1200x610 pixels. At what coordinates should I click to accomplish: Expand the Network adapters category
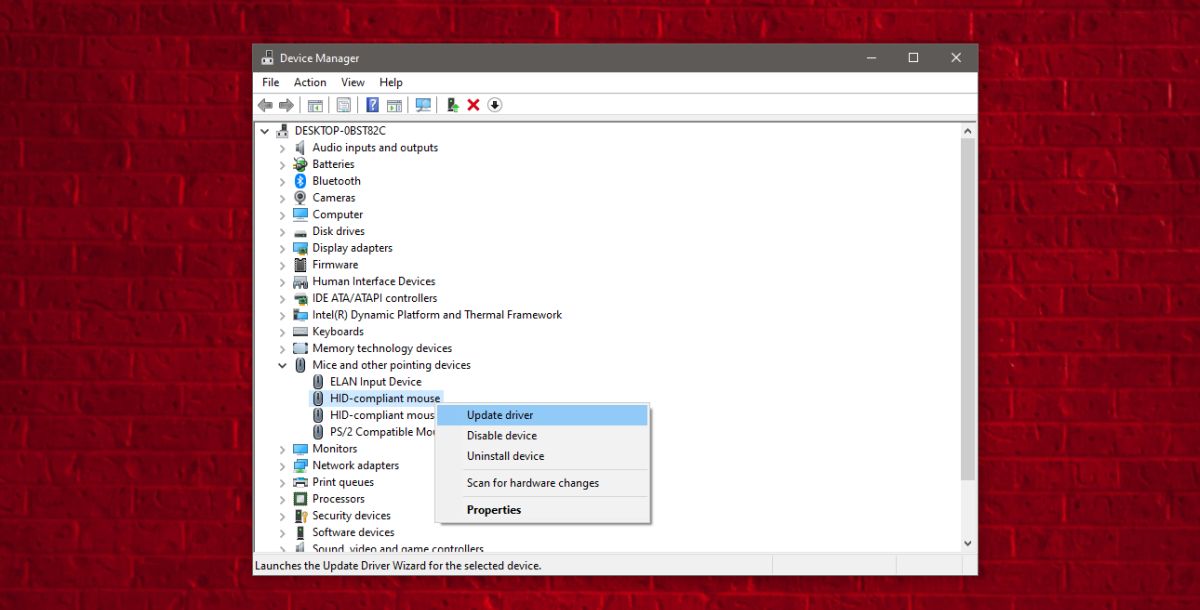click(x=282, y=465)
